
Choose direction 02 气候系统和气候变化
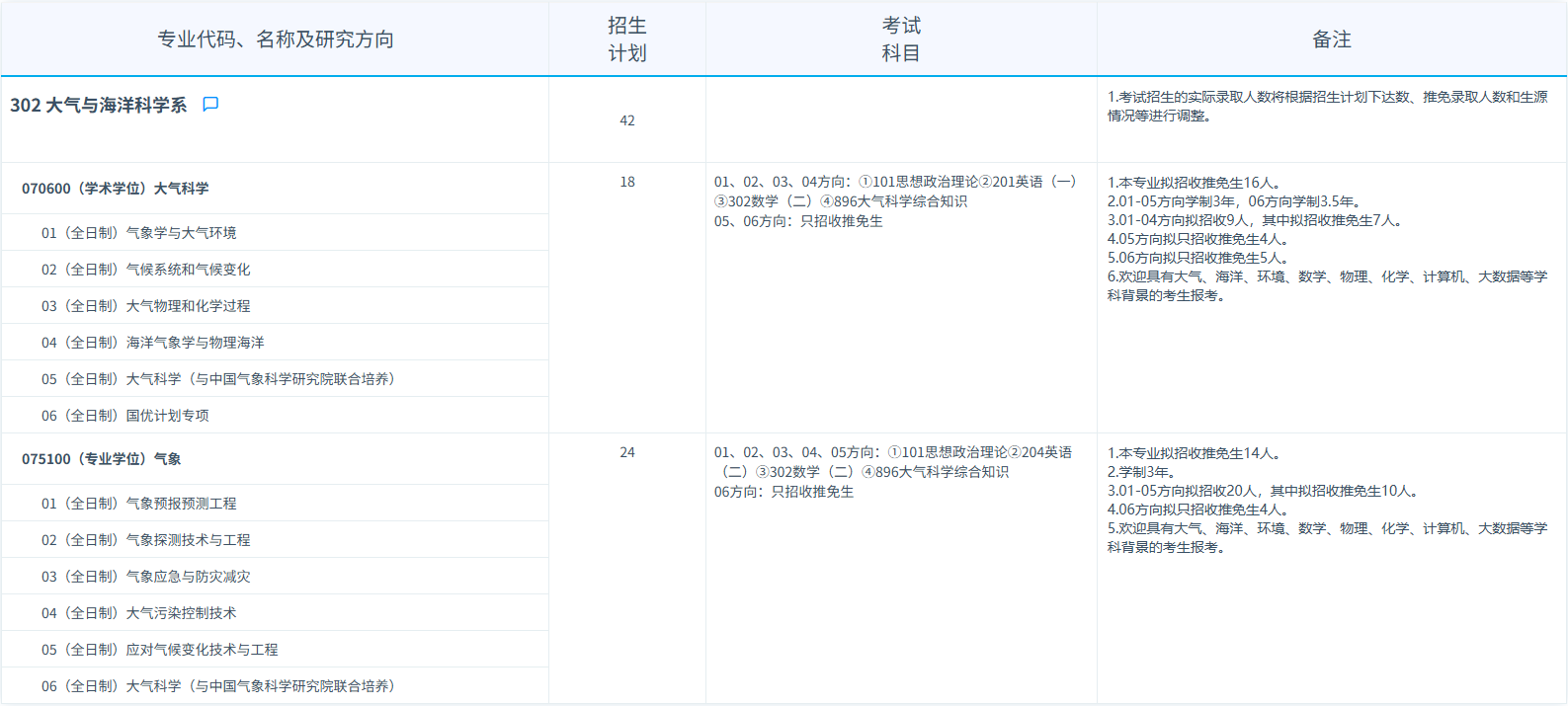[x=145, y=270]
